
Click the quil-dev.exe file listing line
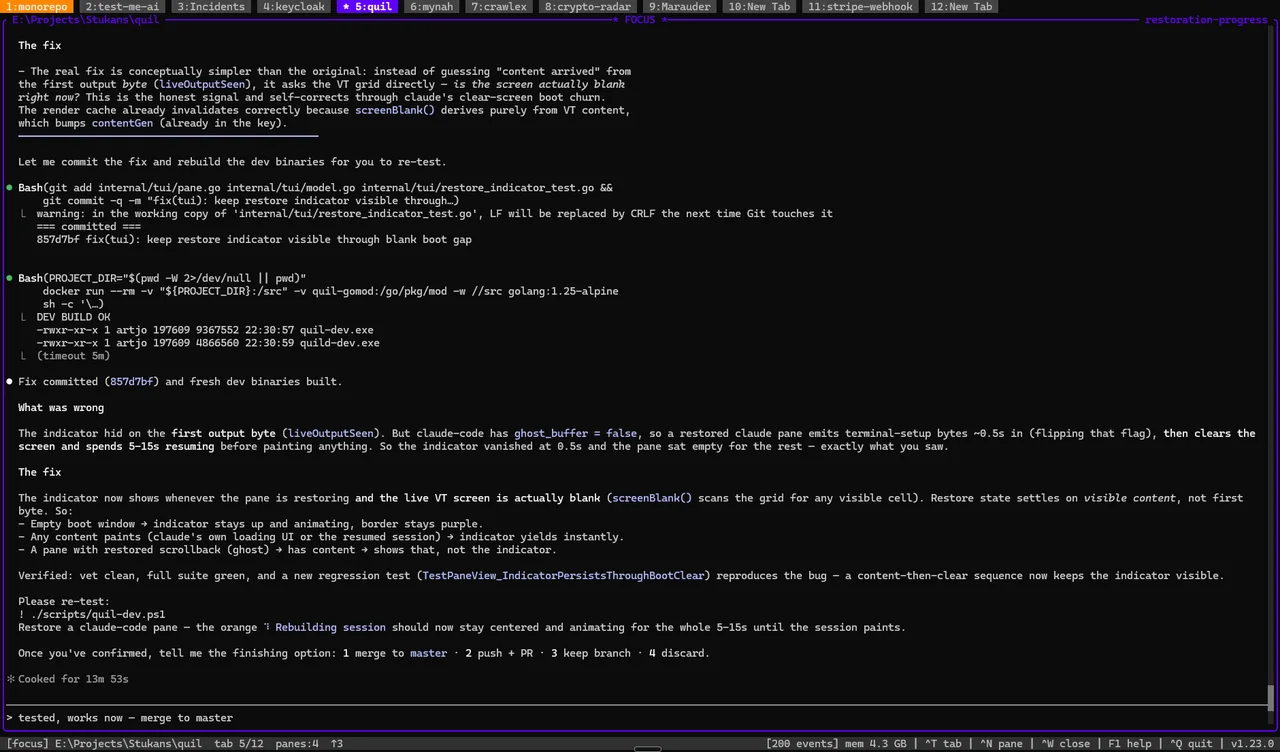[205, 330]
